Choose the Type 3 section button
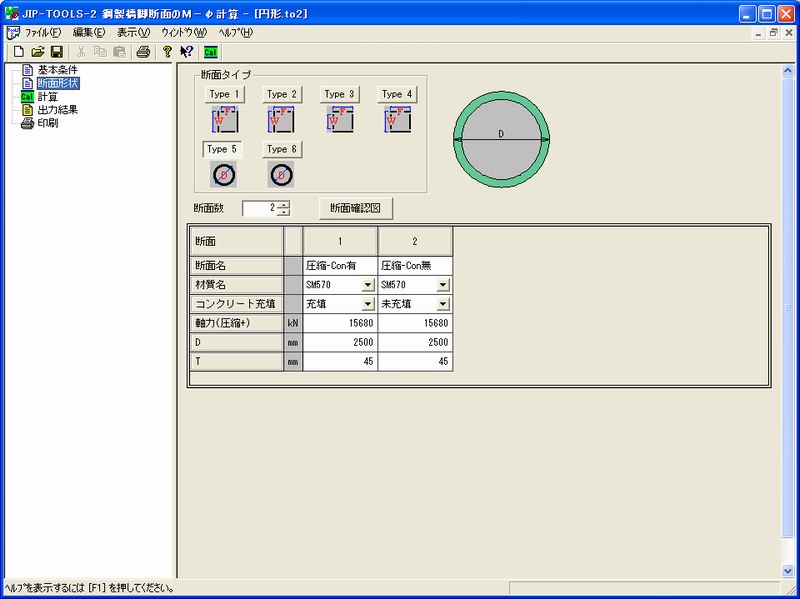The width and height of the screenshot is (800, 599). pyautogui.click(x=340, y=94)
